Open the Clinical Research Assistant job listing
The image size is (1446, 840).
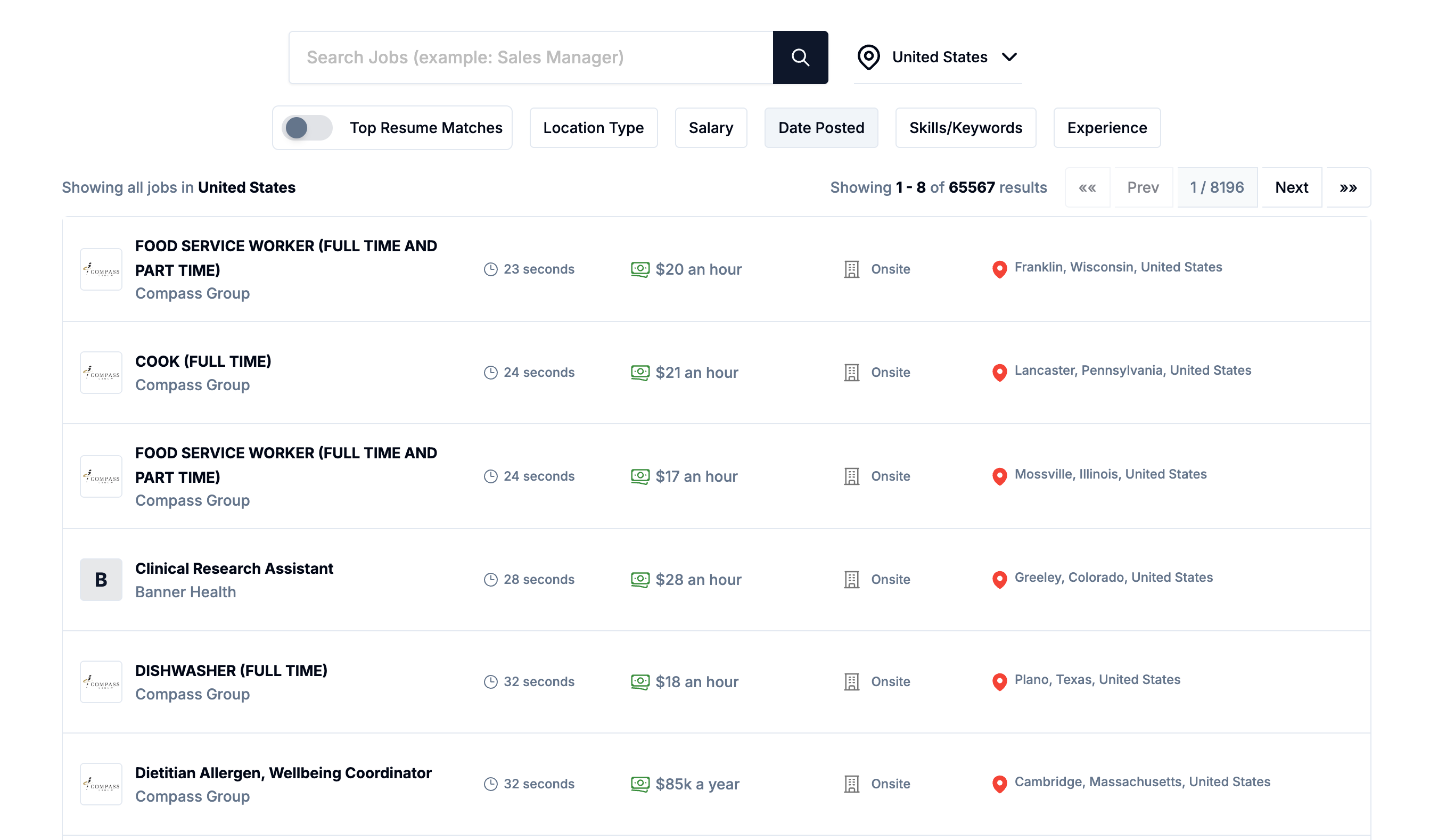pos(234,568)
